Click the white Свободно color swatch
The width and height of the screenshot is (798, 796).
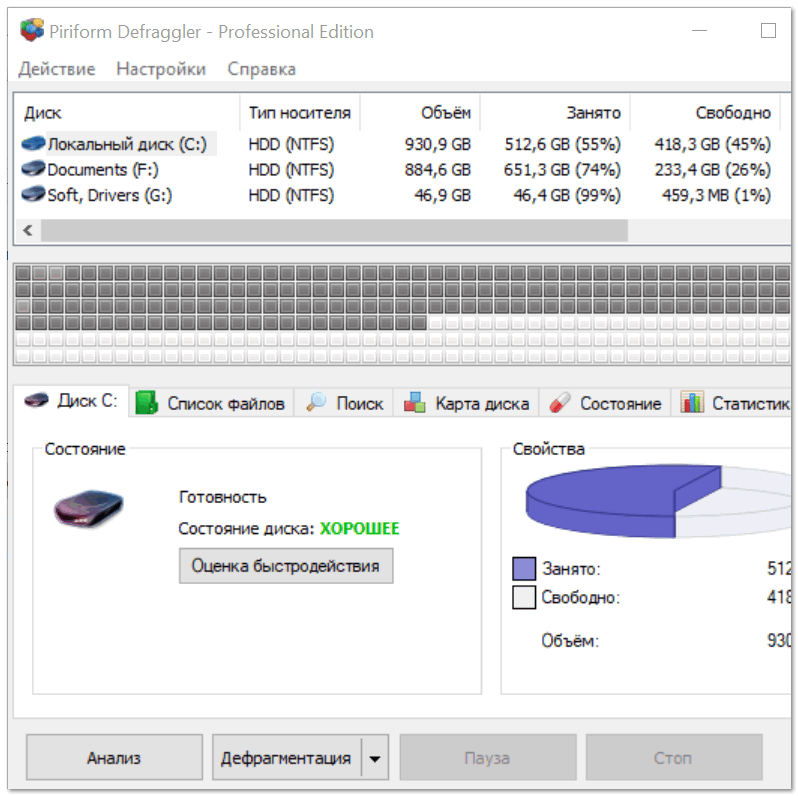[x=524, y=597]
